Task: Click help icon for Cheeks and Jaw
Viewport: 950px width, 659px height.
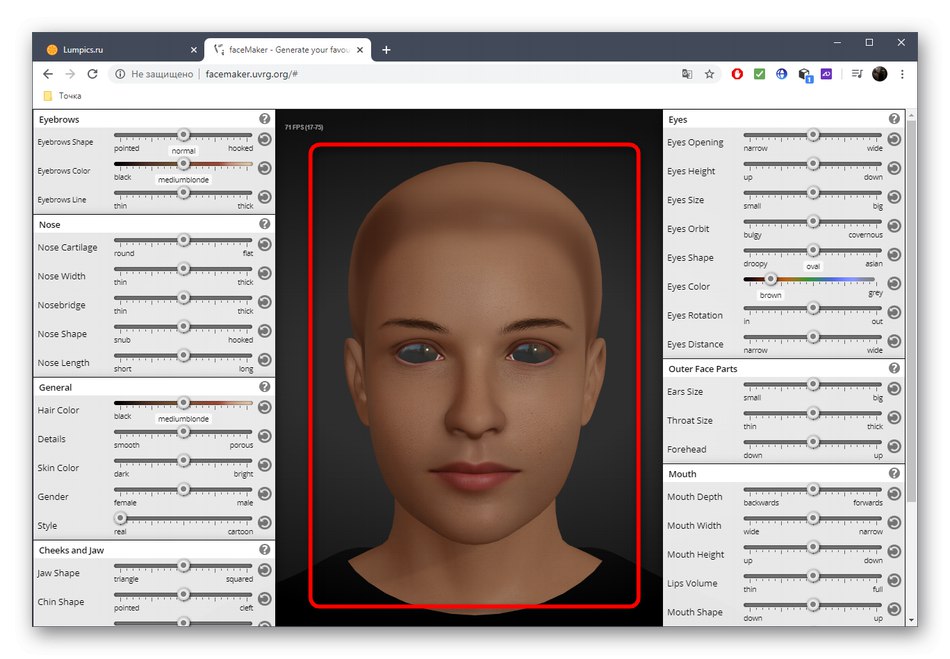Action: [264, 549]
